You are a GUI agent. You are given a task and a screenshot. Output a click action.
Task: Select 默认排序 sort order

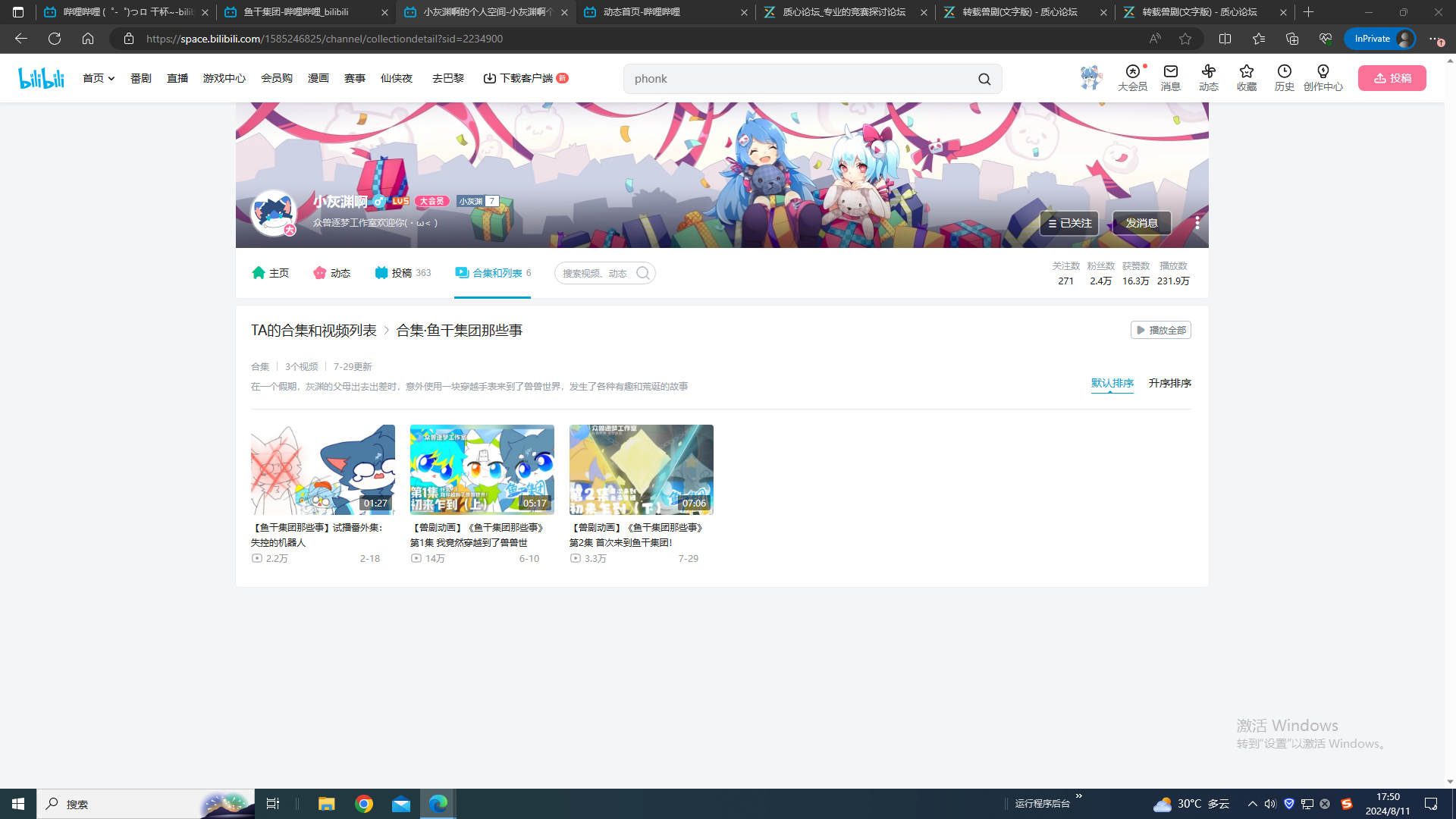click(x=1112, y=383)
